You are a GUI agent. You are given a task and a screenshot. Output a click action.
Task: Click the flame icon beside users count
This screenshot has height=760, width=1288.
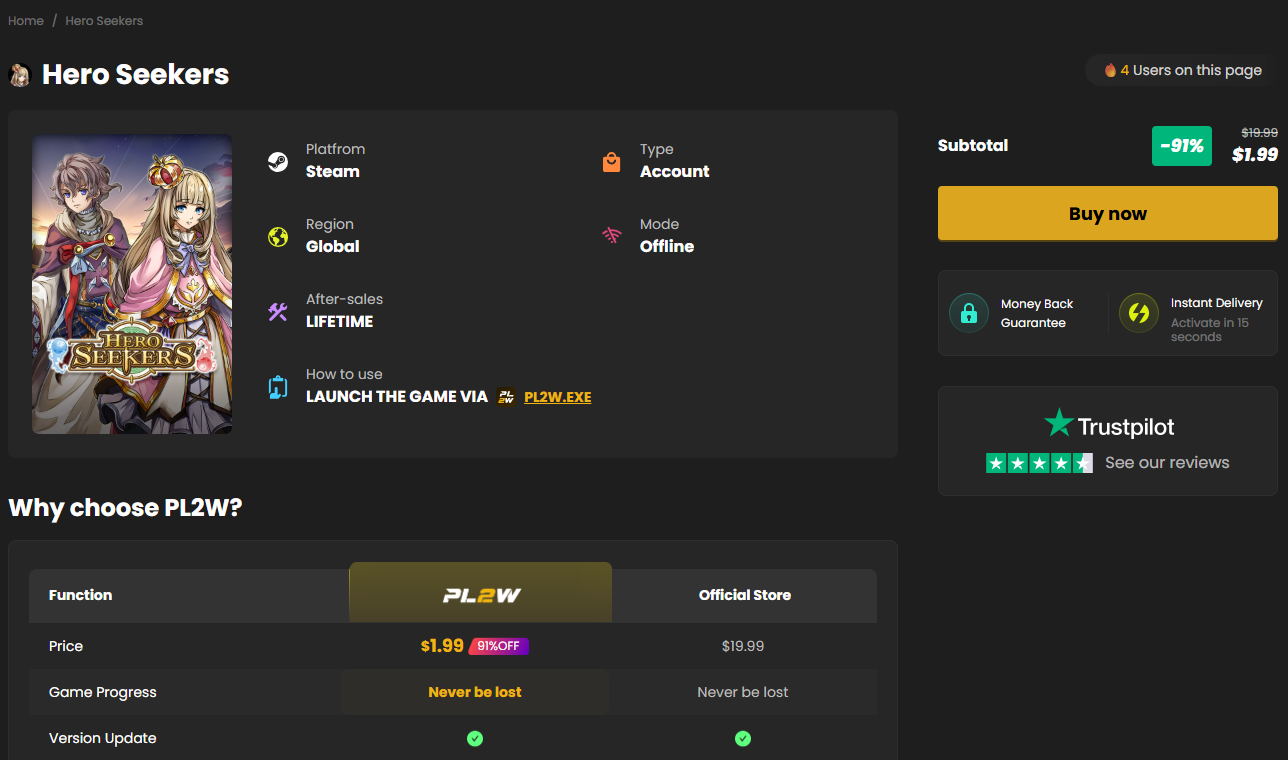point(1110,70)
